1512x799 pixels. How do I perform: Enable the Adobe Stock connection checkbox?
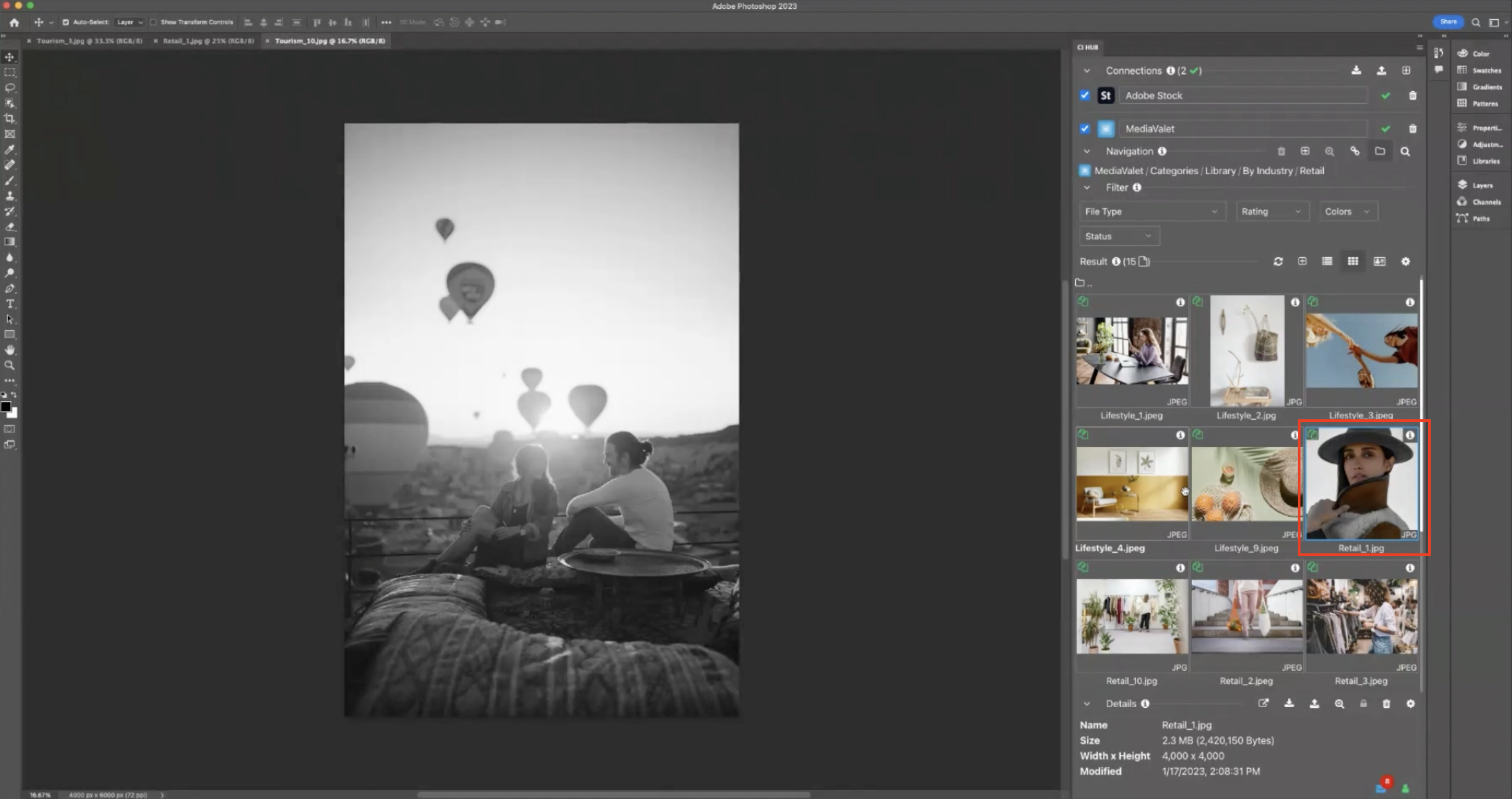pyautogui.click(x=1084, y=95)
